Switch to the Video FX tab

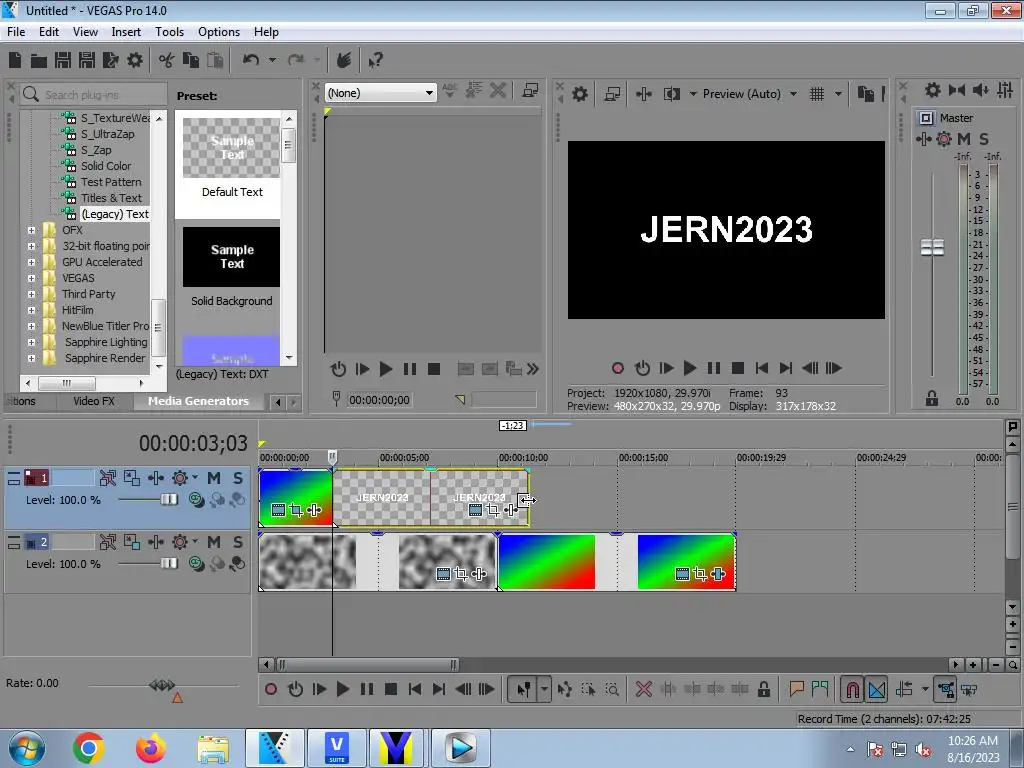click(94, 401)
